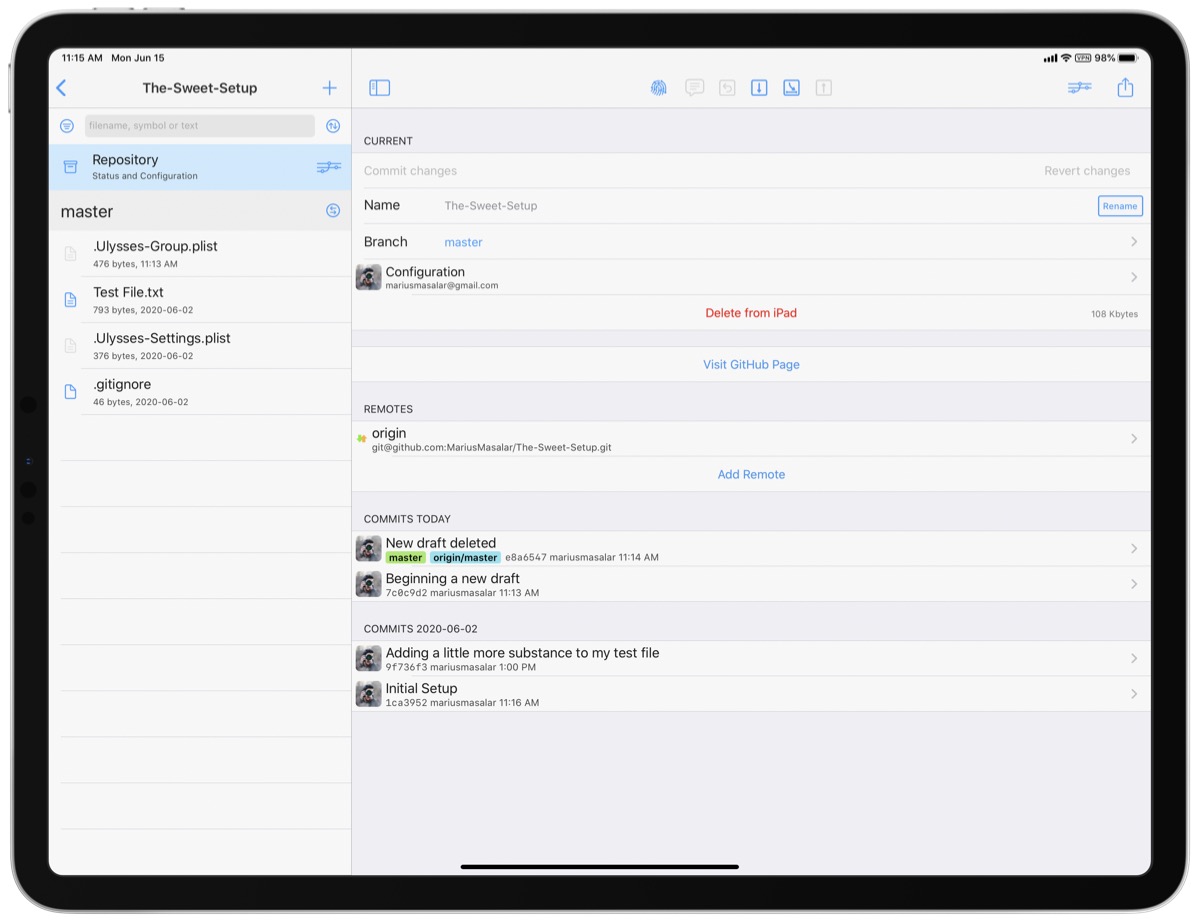Expand chevron on New draft deleted commit

1134,548
